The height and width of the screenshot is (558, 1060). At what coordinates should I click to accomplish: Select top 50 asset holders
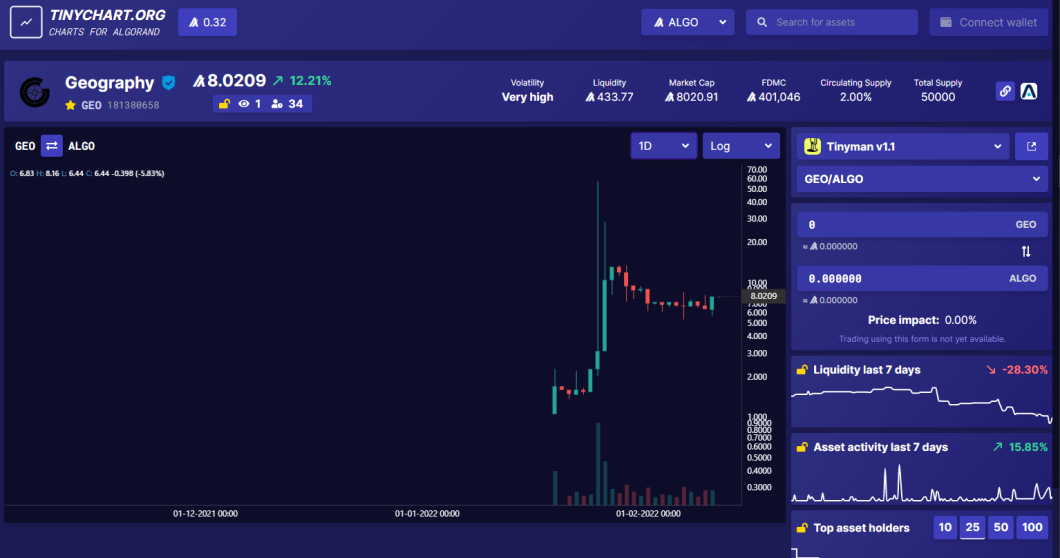pyautogui.click(x=1001, y=528)
